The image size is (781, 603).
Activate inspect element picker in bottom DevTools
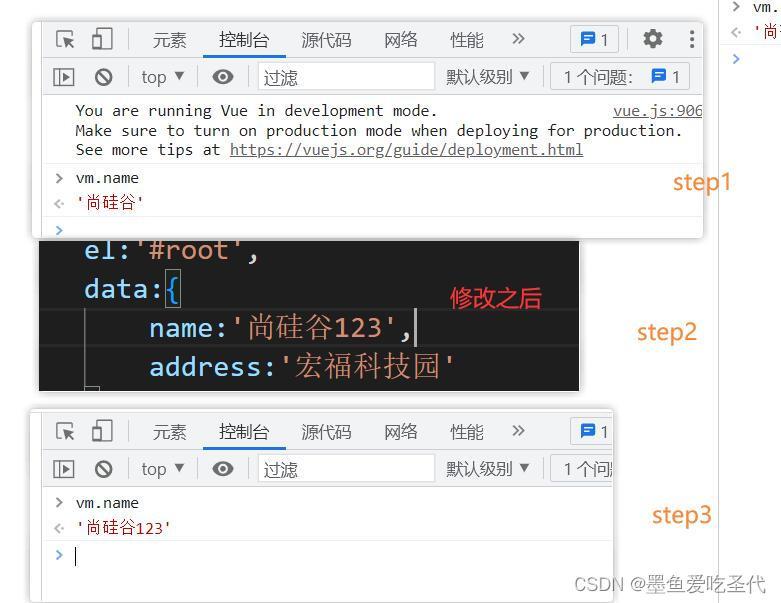pyautogui.click(x=65, y=431)
